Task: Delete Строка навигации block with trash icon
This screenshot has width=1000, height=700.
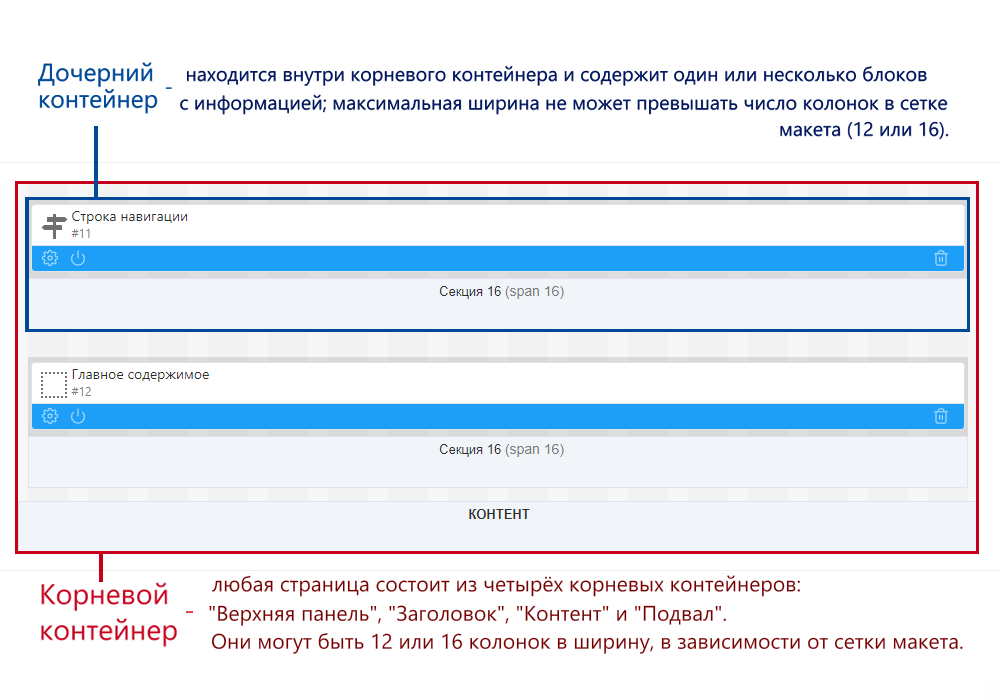Action: [940, 259]
